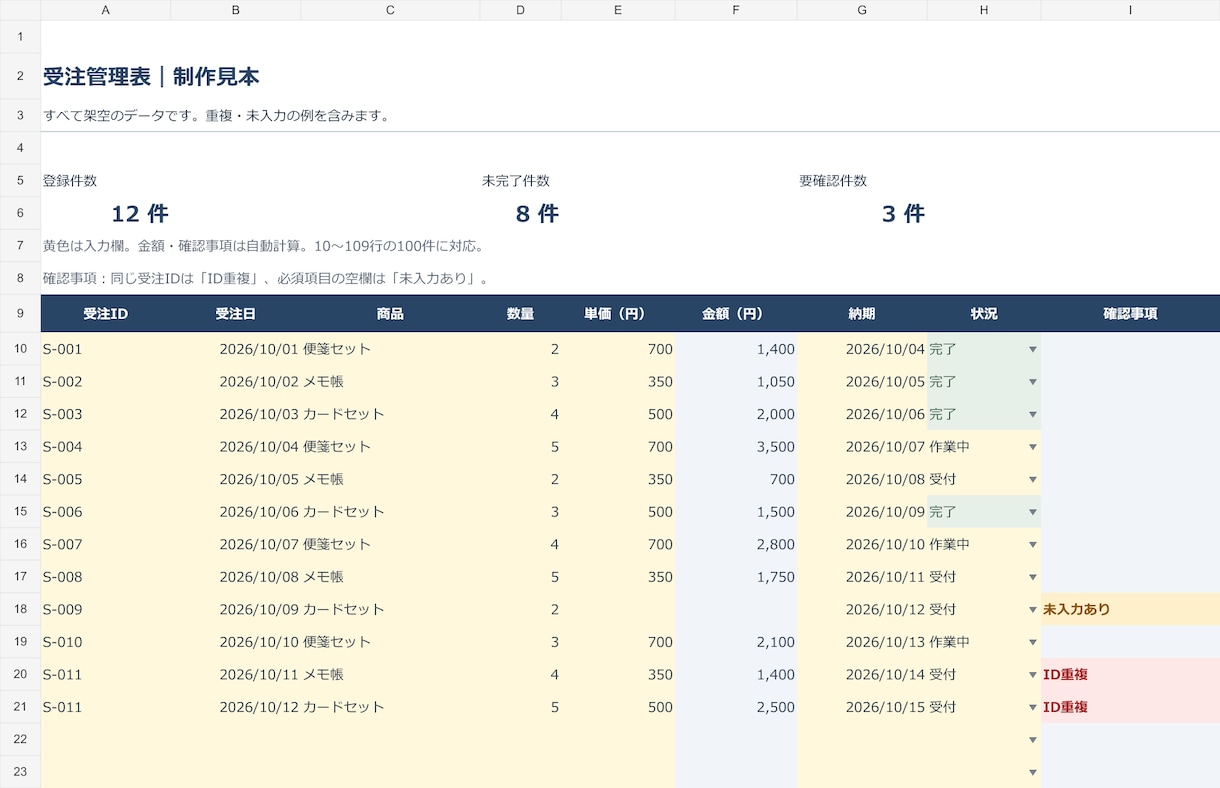Click the 8 件 count value

tap(537, 213)
